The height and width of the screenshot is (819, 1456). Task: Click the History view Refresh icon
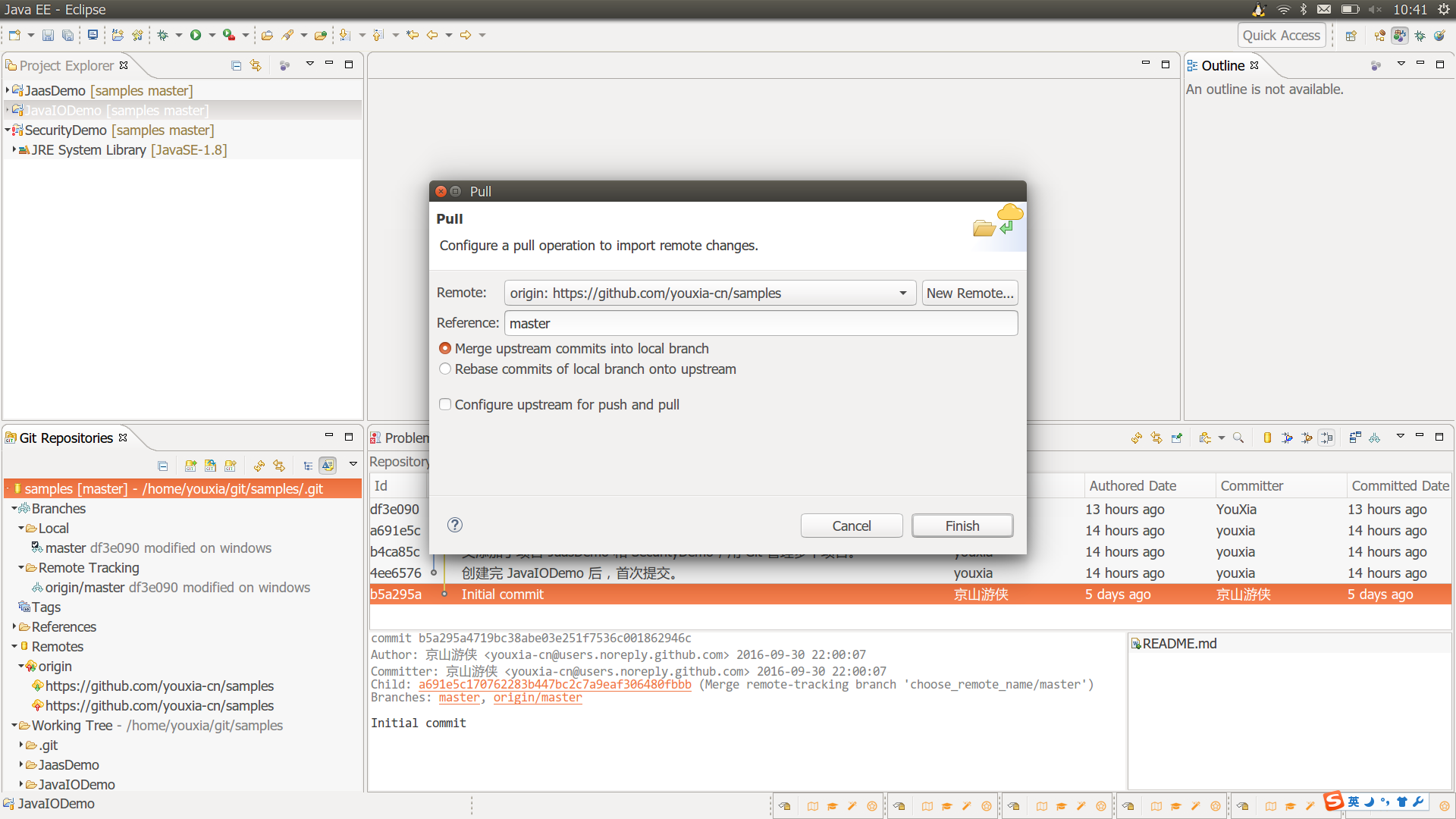point(1136,438)
